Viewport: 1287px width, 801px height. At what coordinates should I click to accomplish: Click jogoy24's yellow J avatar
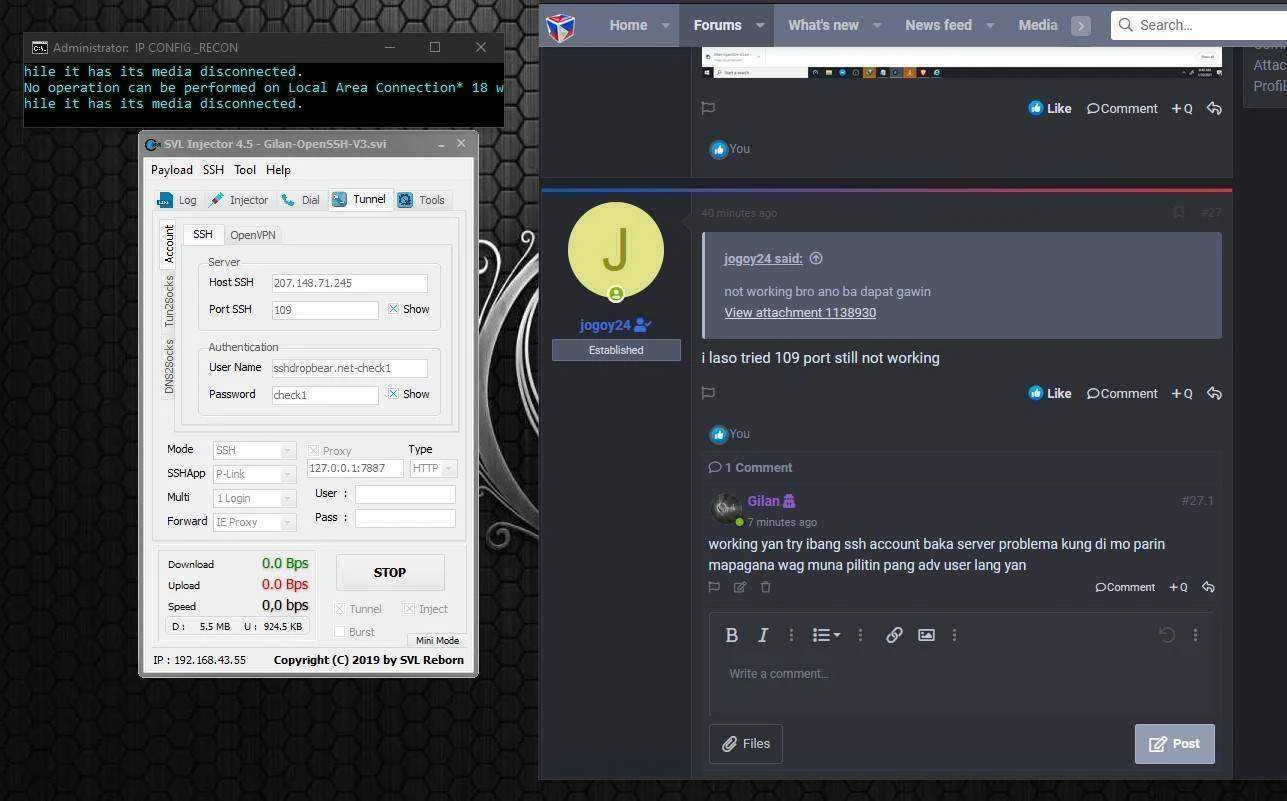coord(616,250)
